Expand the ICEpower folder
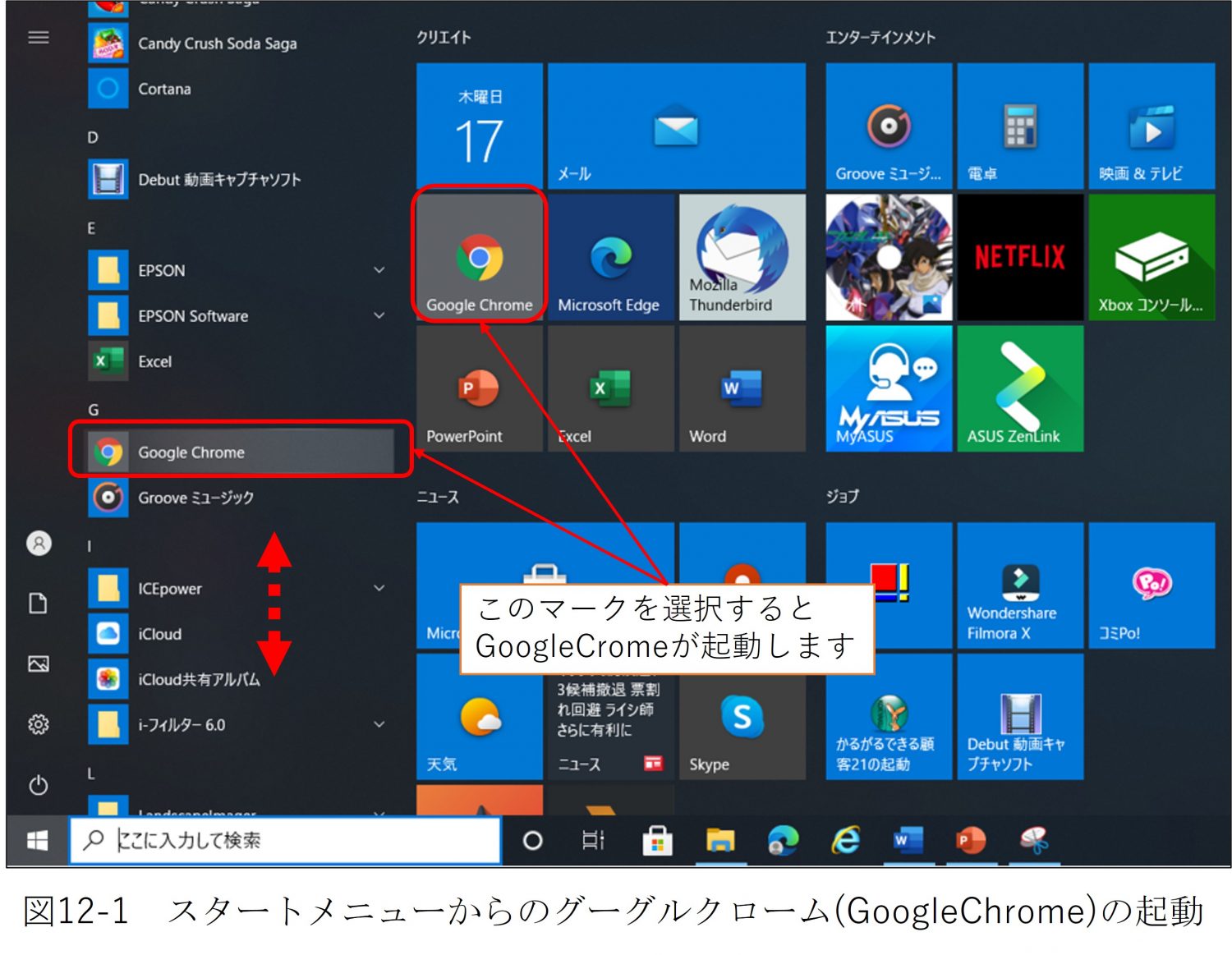The height and width of the screenshot is (955, 1232). (379, 588)
